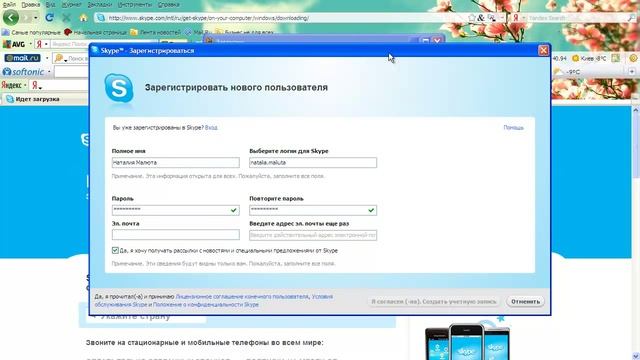Open the Закладки menu
Screen dimensions: 640x360
click(100, 4)
